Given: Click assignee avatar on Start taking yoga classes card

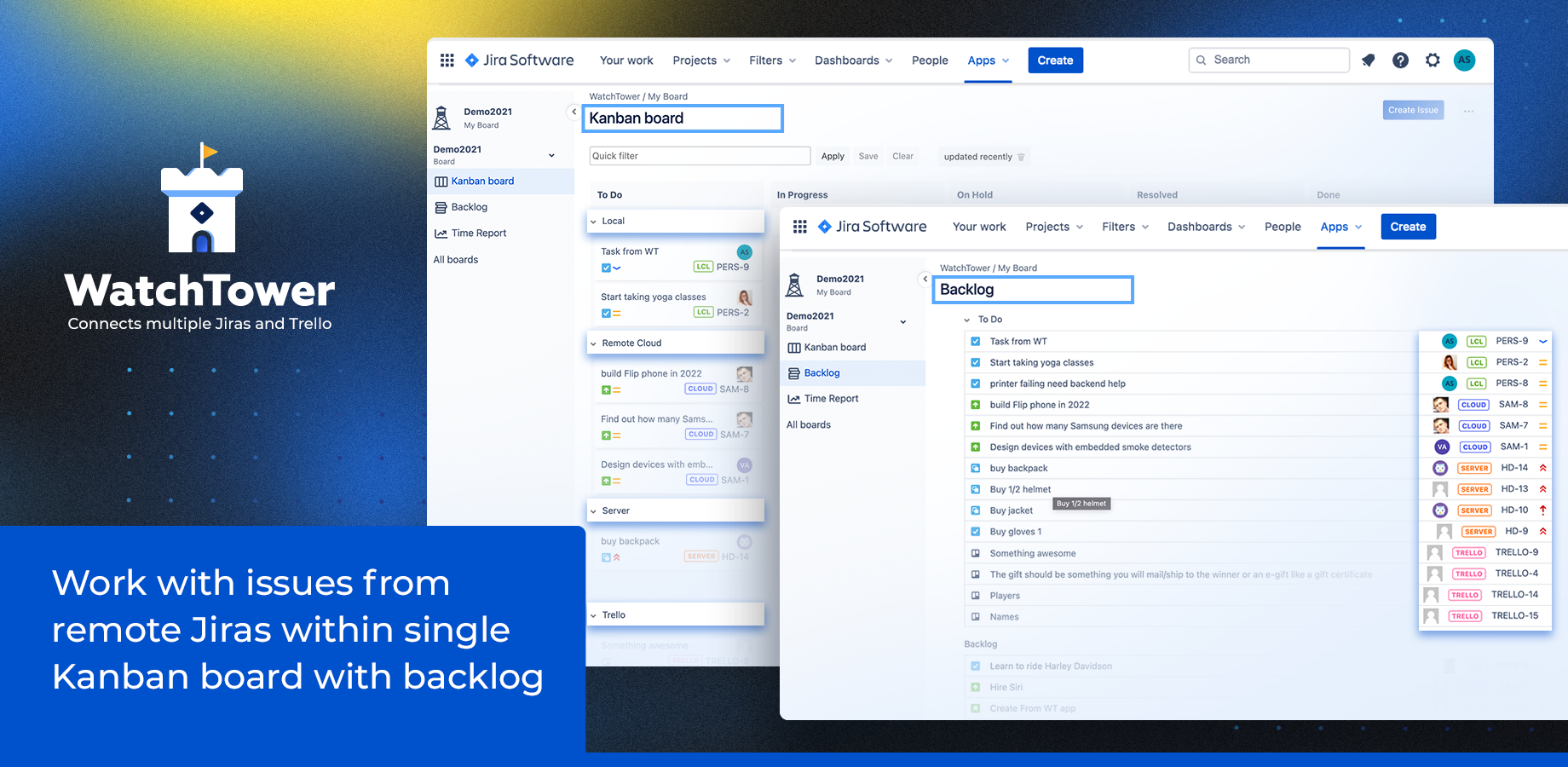Looking at the screenshot, I should click(745, 297).
